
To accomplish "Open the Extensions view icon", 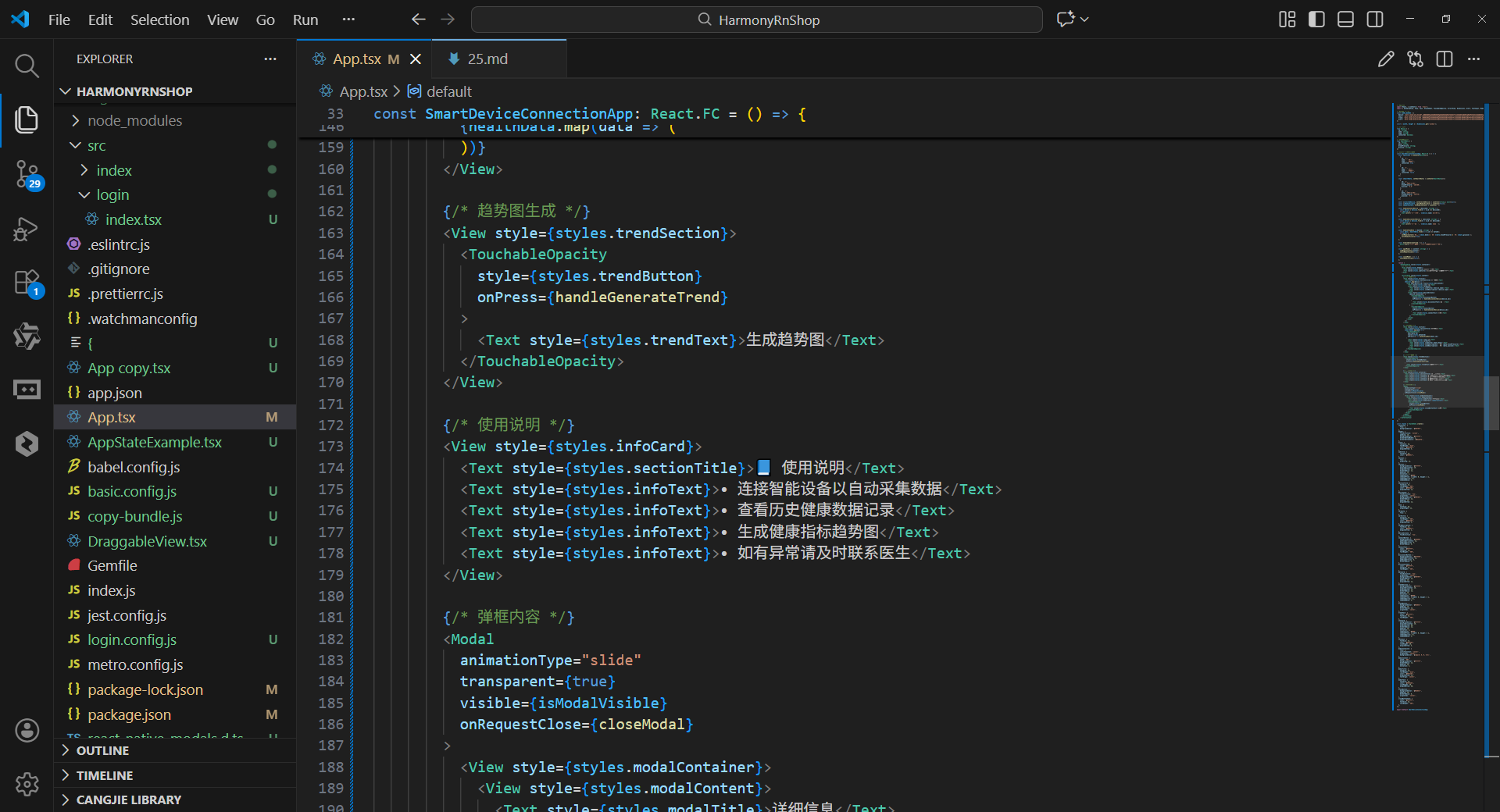I will (x=27, y=283).
